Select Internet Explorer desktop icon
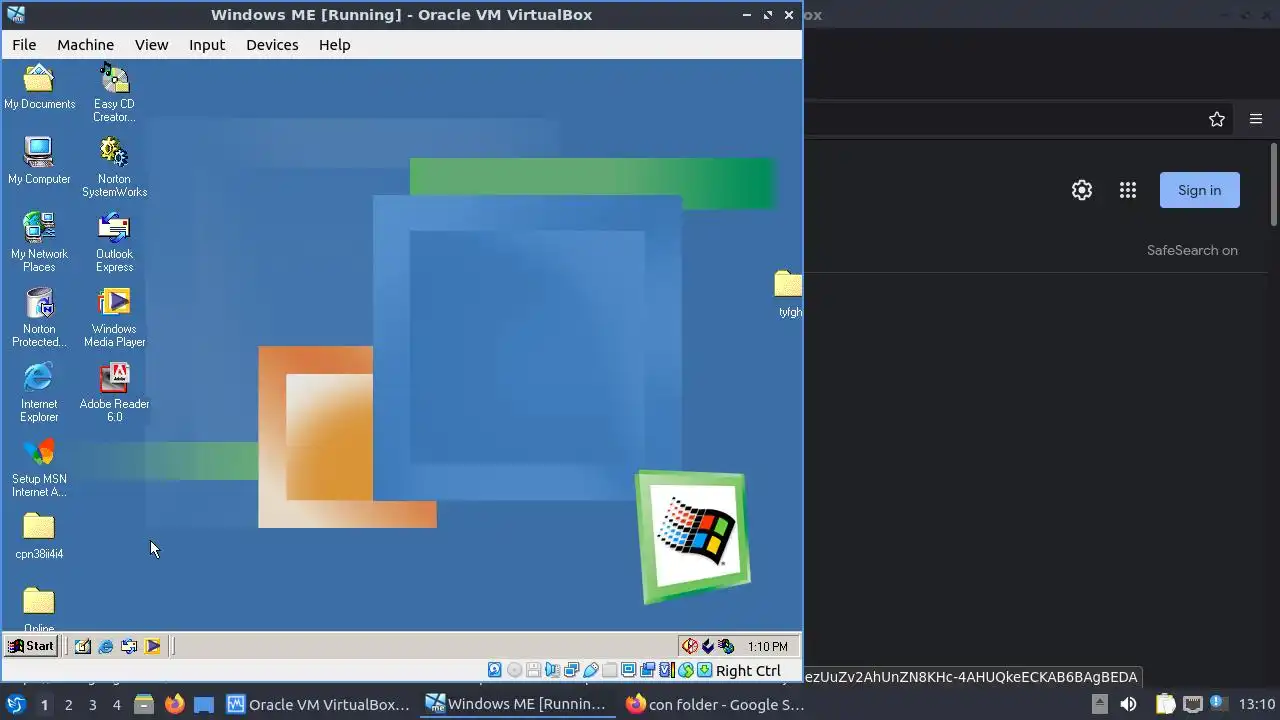This screenshot has height=720, width=1280. point(39,392)
